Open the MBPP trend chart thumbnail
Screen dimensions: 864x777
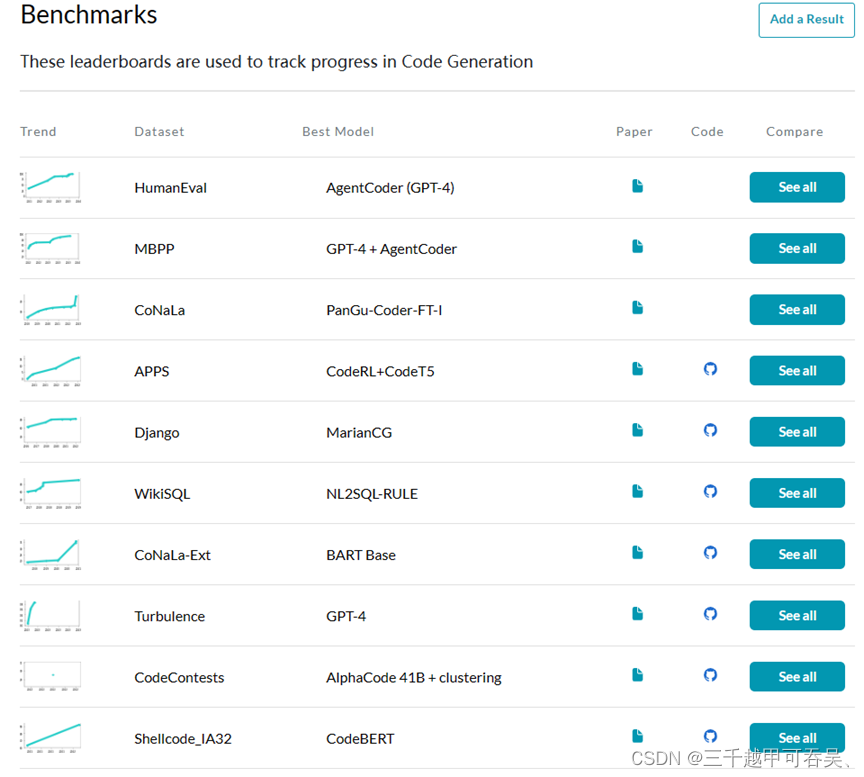[51, 249]
